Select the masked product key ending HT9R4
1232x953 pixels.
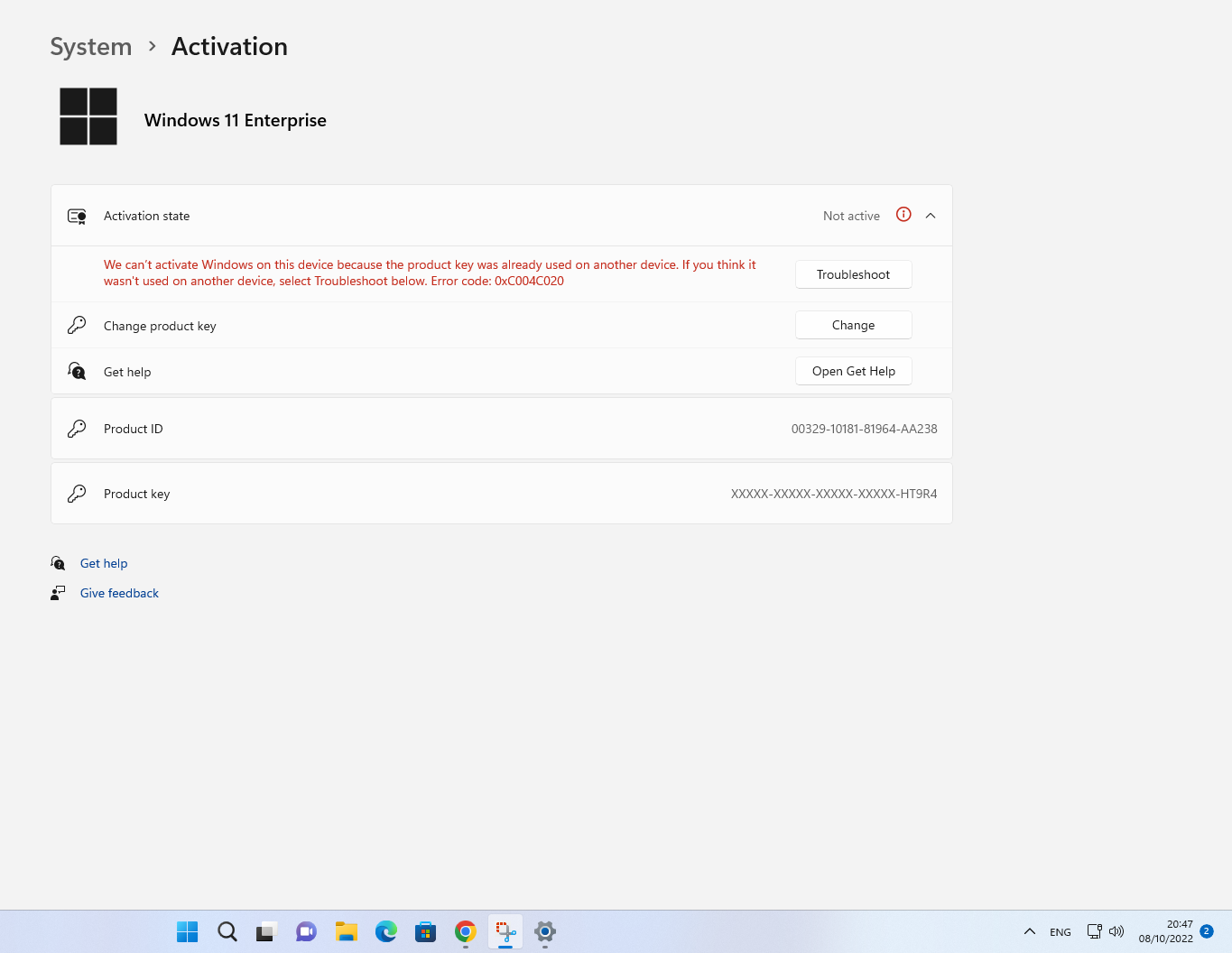[x=834, y=494]
